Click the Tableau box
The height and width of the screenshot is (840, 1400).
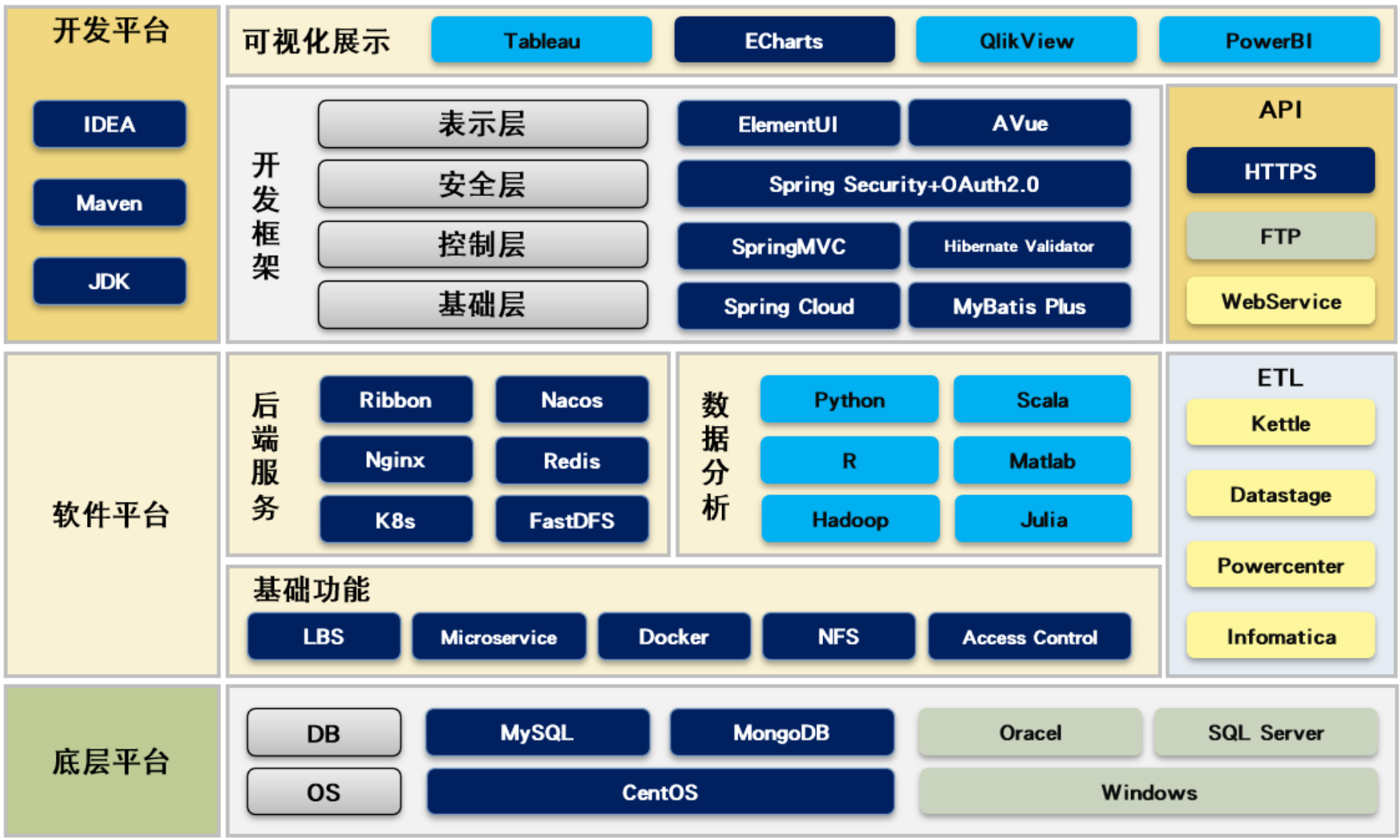click(542, 41)
